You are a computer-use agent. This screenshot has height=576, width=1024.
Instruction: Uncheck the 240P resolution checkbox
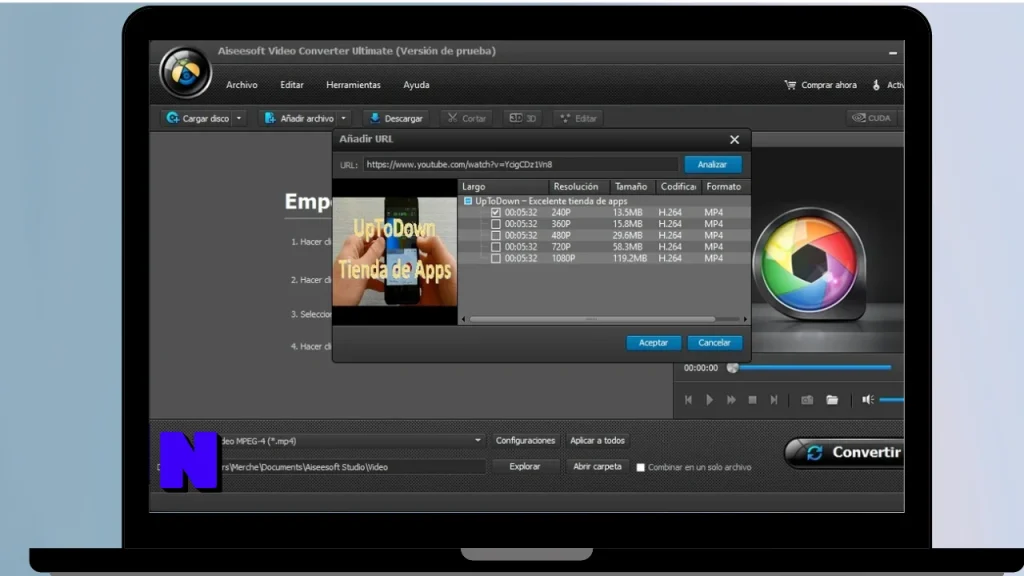pos(496,212)
